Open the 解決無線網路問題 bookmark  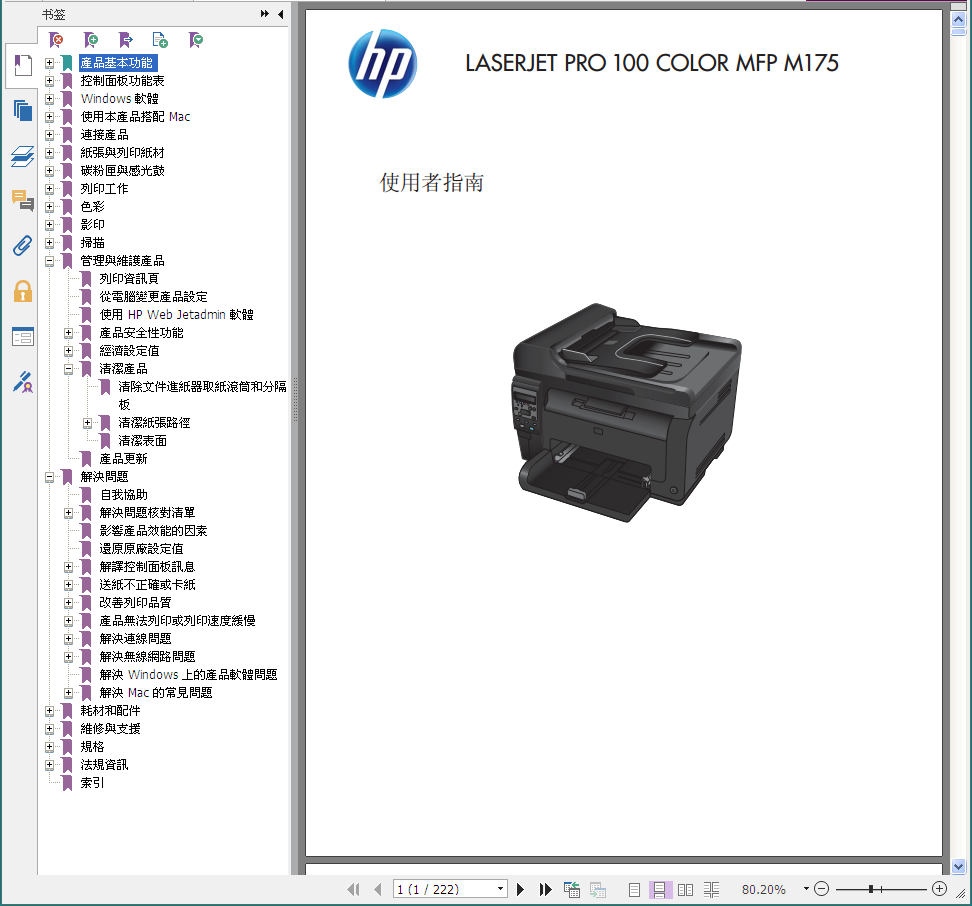[x=147, y=656]
